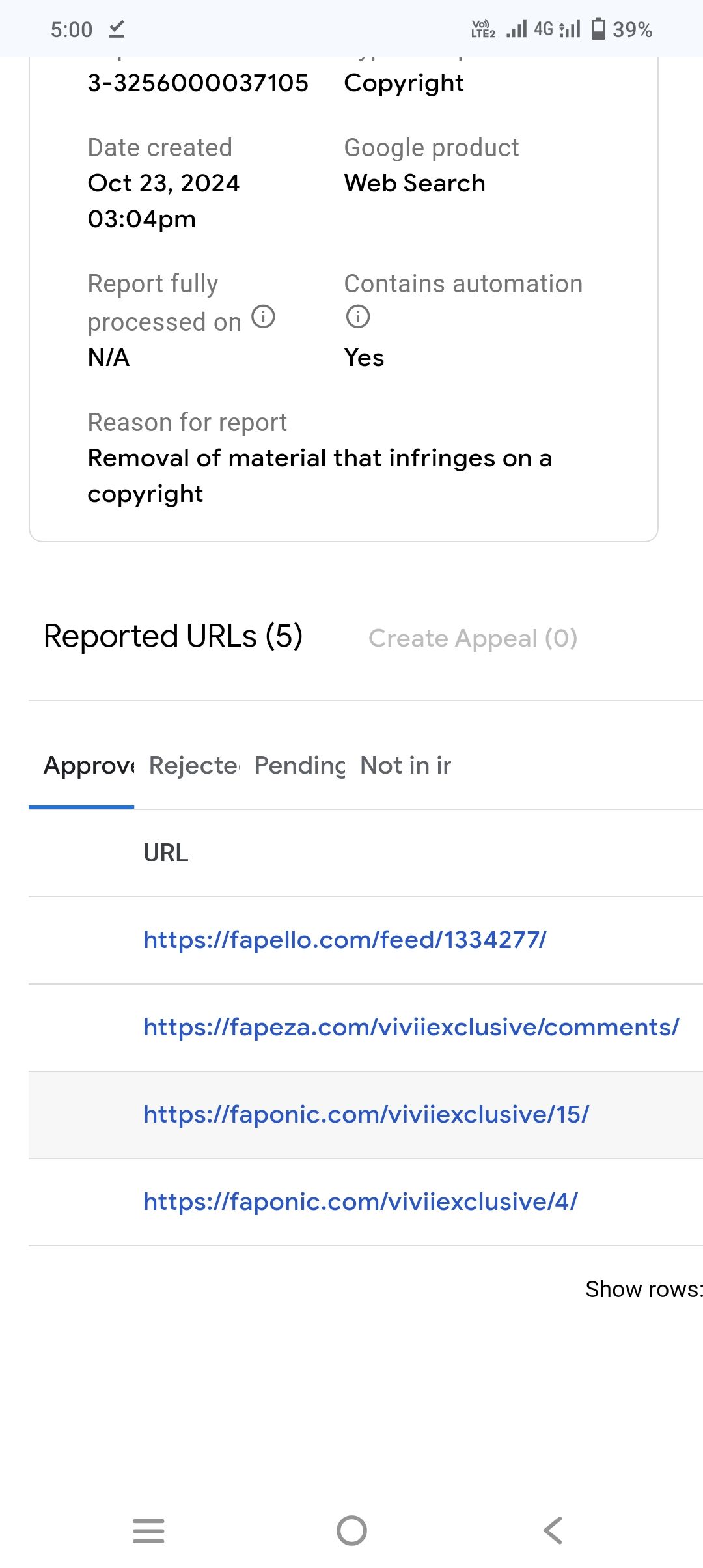Open the fapeza.com comments URL link
This screenshot has height=1568, width=703.
click(x=411, y=1027)
